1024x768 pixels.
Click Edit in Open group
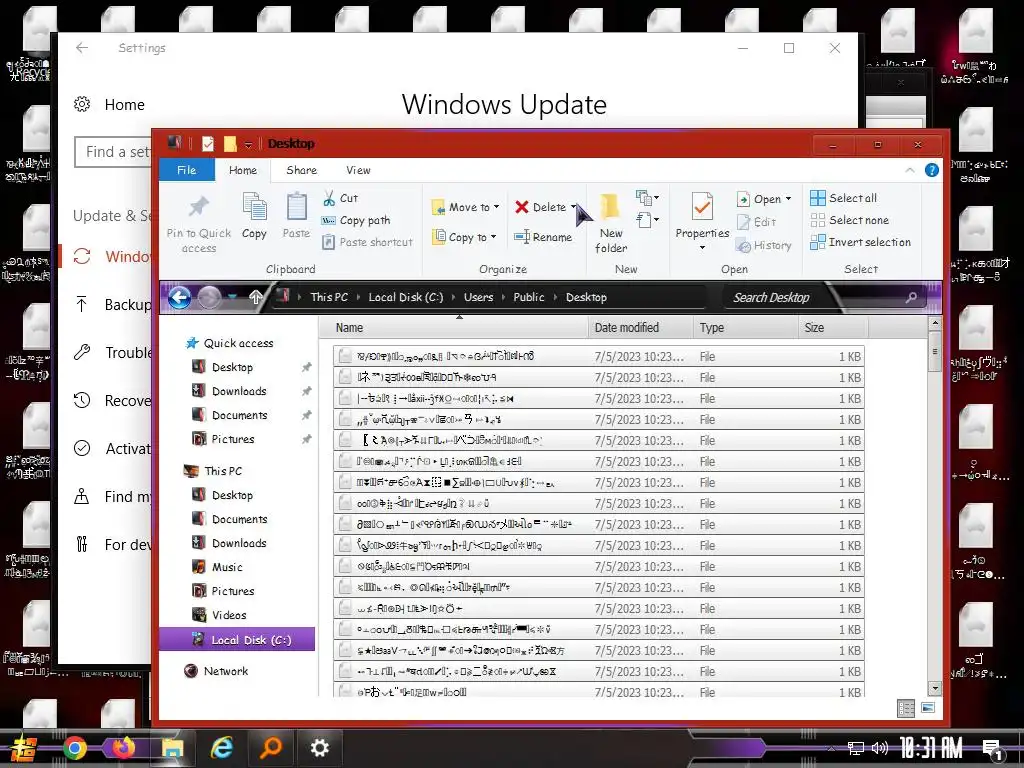point(757,222)
